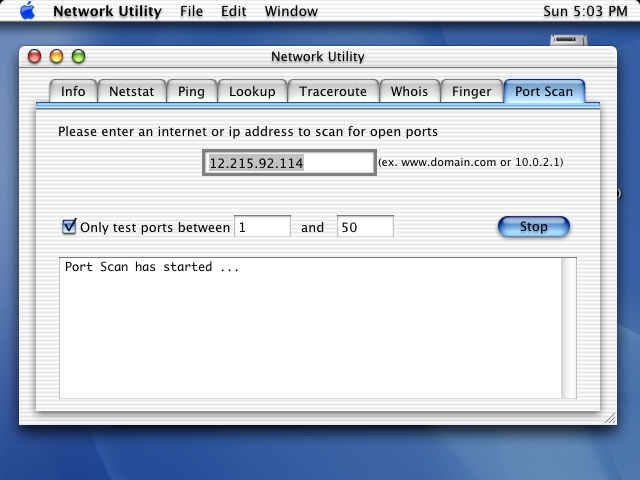Zoom the window with the green button

(78, 56)
